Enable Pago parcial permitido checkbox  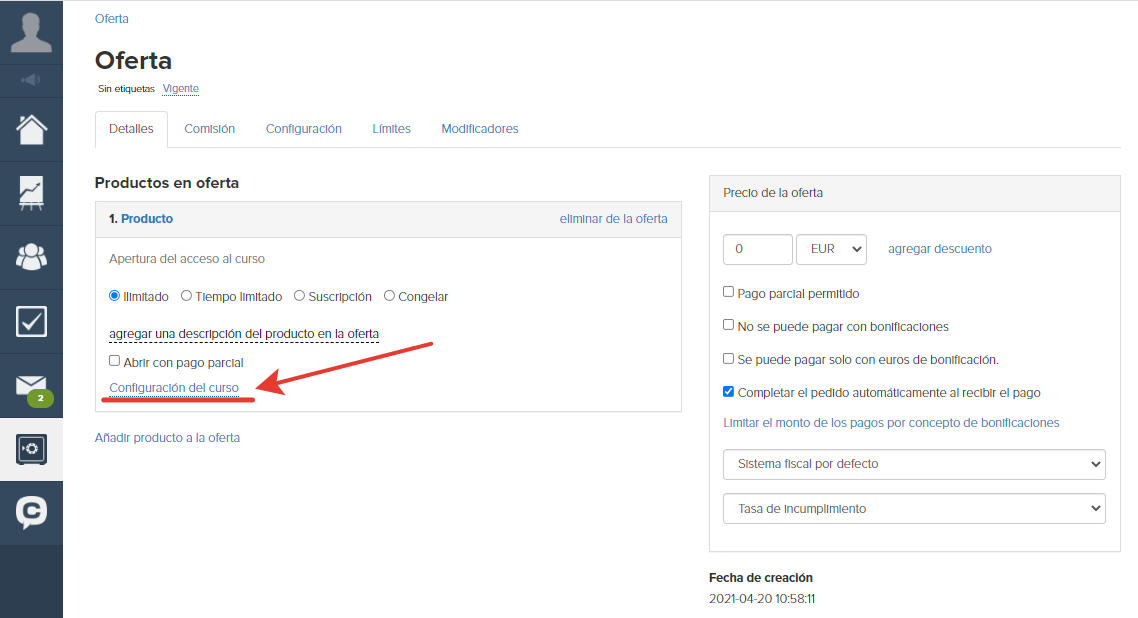click(x=729, y=292)
